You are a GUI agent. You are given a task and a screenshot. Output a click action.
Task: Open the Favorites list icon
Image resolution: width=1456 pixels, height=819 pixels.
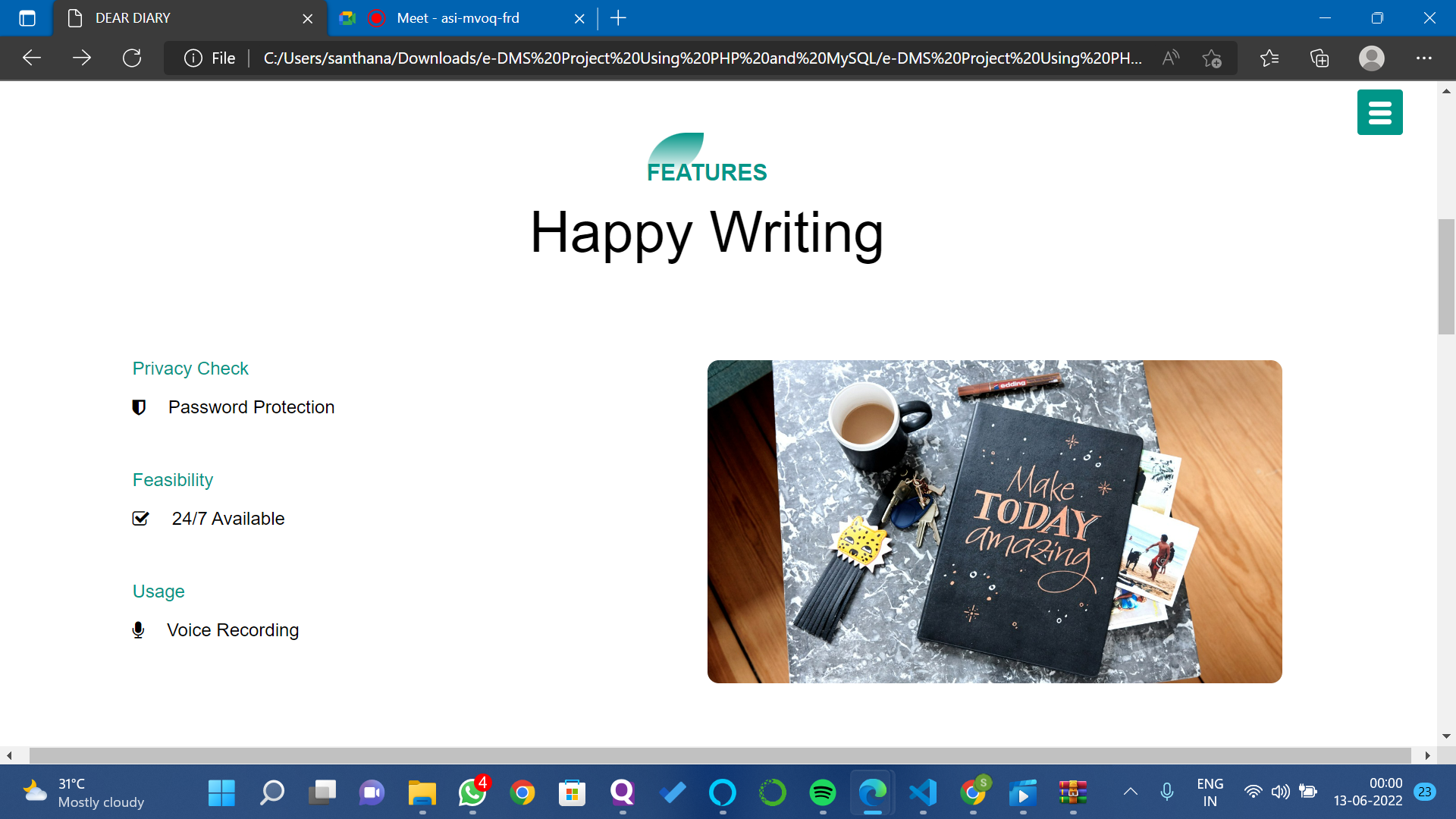tap(1269, 58)
